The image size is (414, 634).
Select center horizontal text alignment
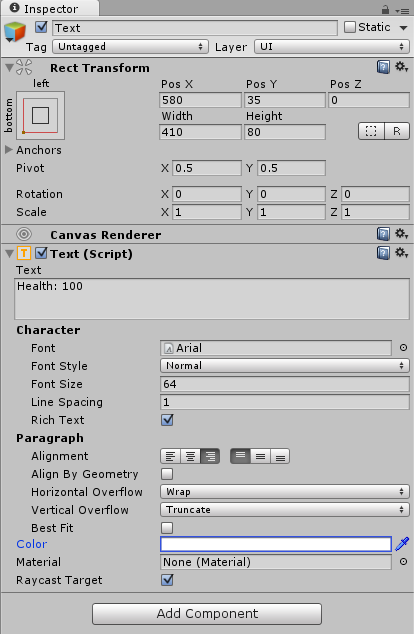click(190, 456)
